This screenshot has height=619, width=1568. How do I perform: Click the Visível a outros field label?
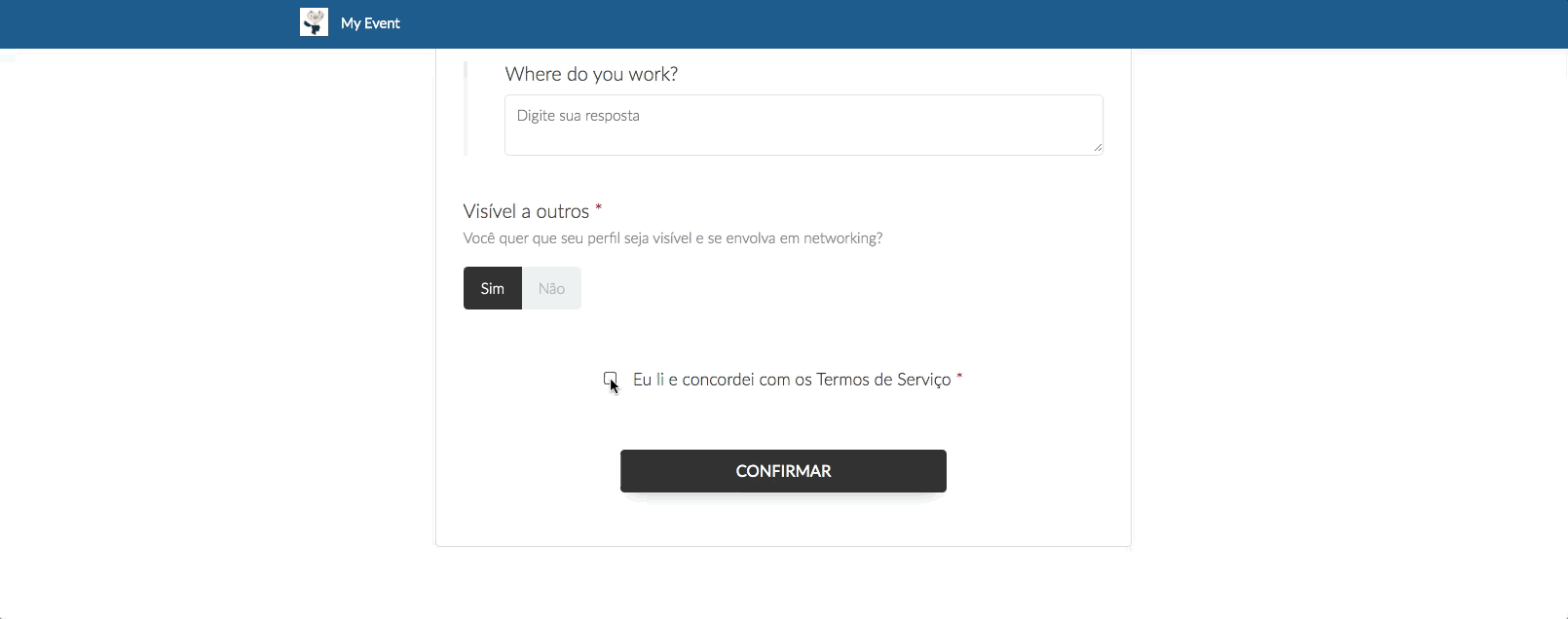(x=526, y=211)
